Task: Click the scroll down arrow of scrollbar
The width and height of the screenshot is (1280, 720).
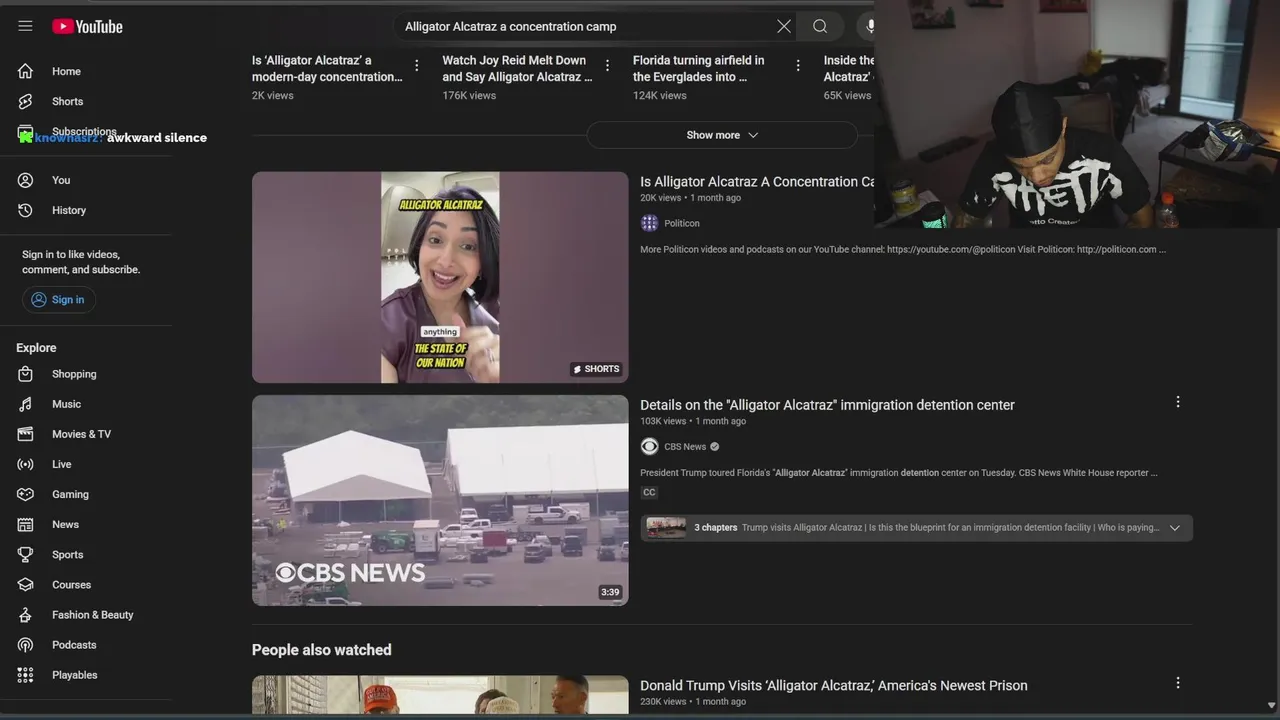Action: pyautogui.click(x=1271, y=705)
